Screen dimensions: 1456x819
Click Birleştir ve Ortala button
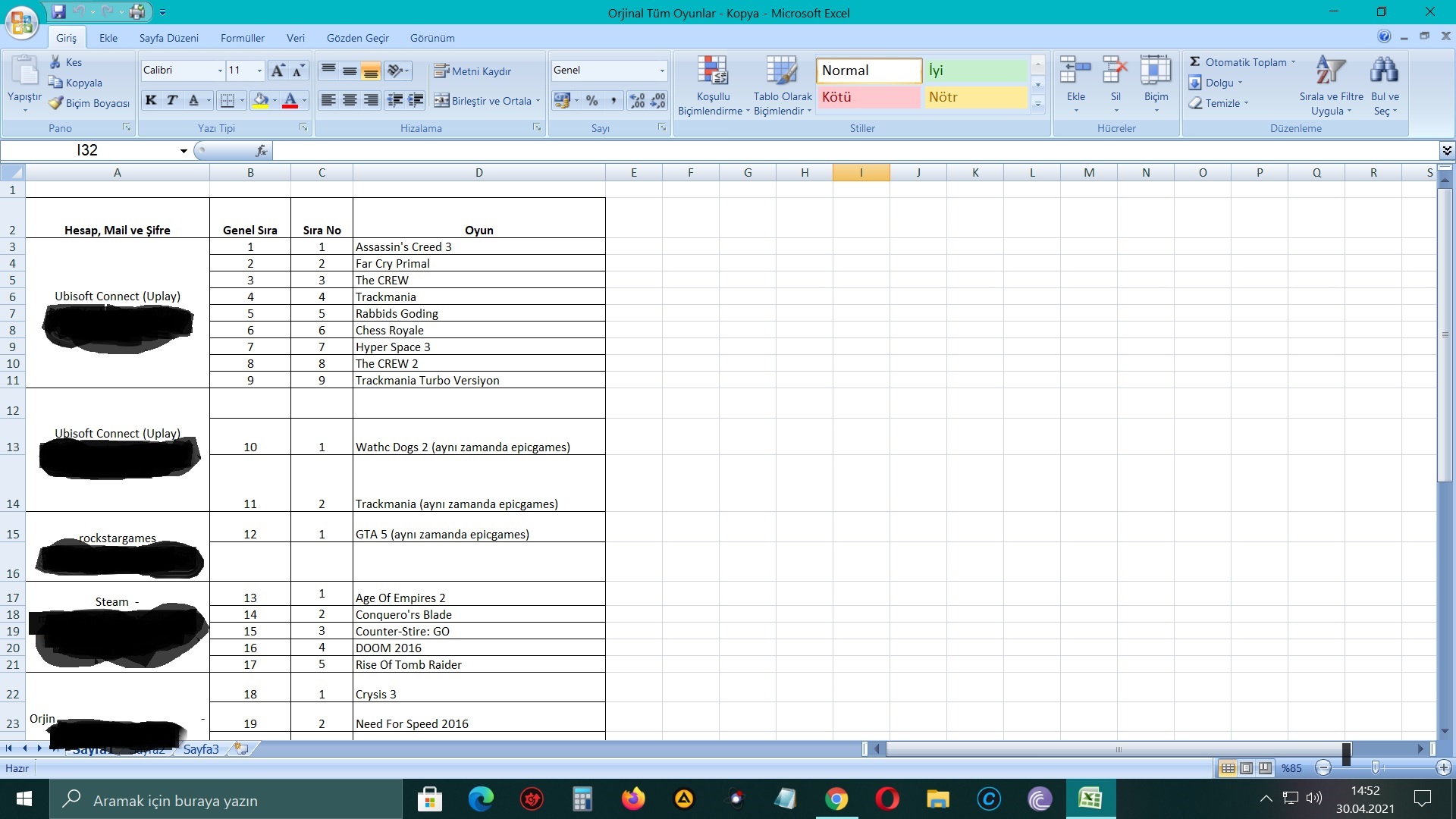(x=487, y=101)
